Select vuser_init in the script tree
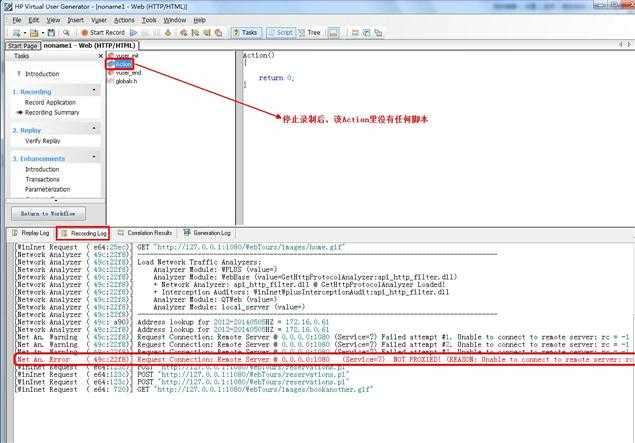 (x=124, y=56)
